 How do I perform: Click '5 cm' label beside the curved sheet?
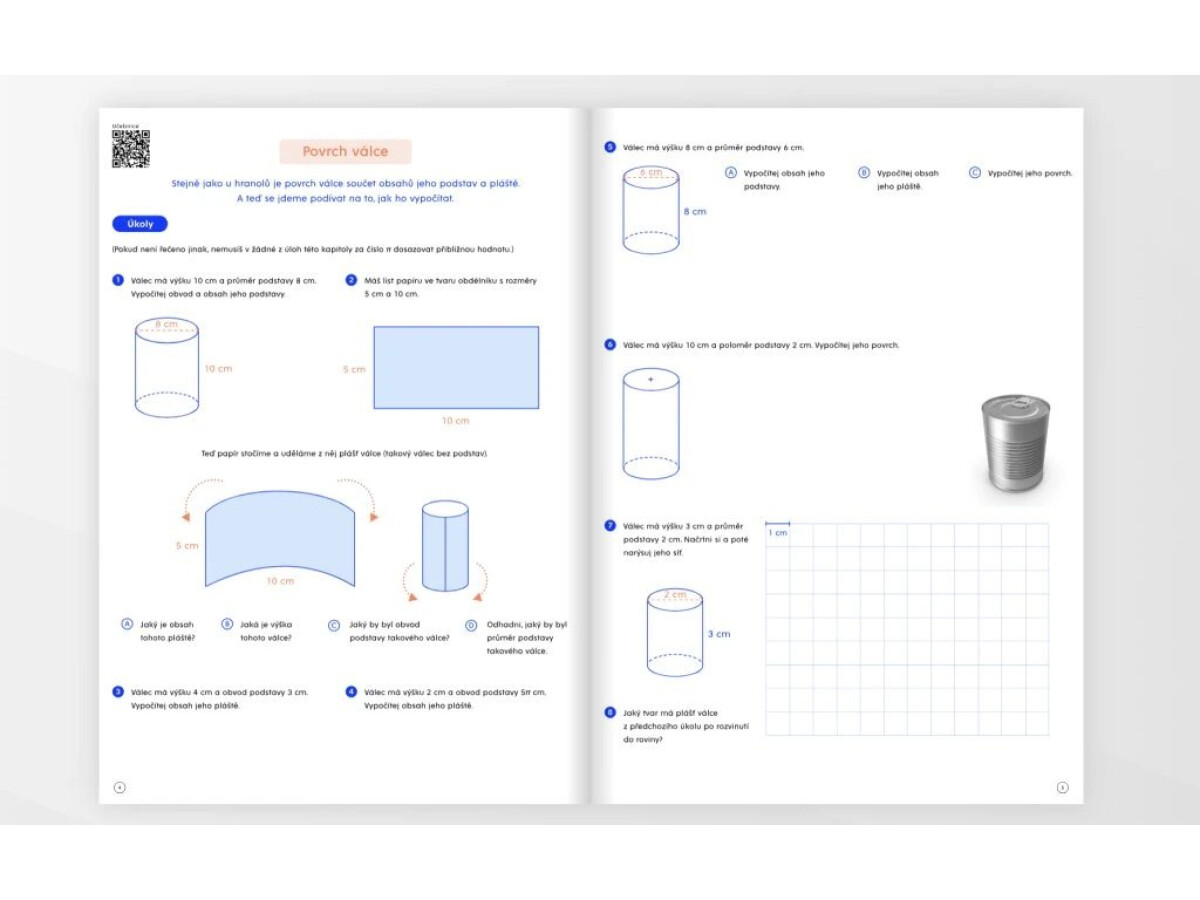coord(187,546)
